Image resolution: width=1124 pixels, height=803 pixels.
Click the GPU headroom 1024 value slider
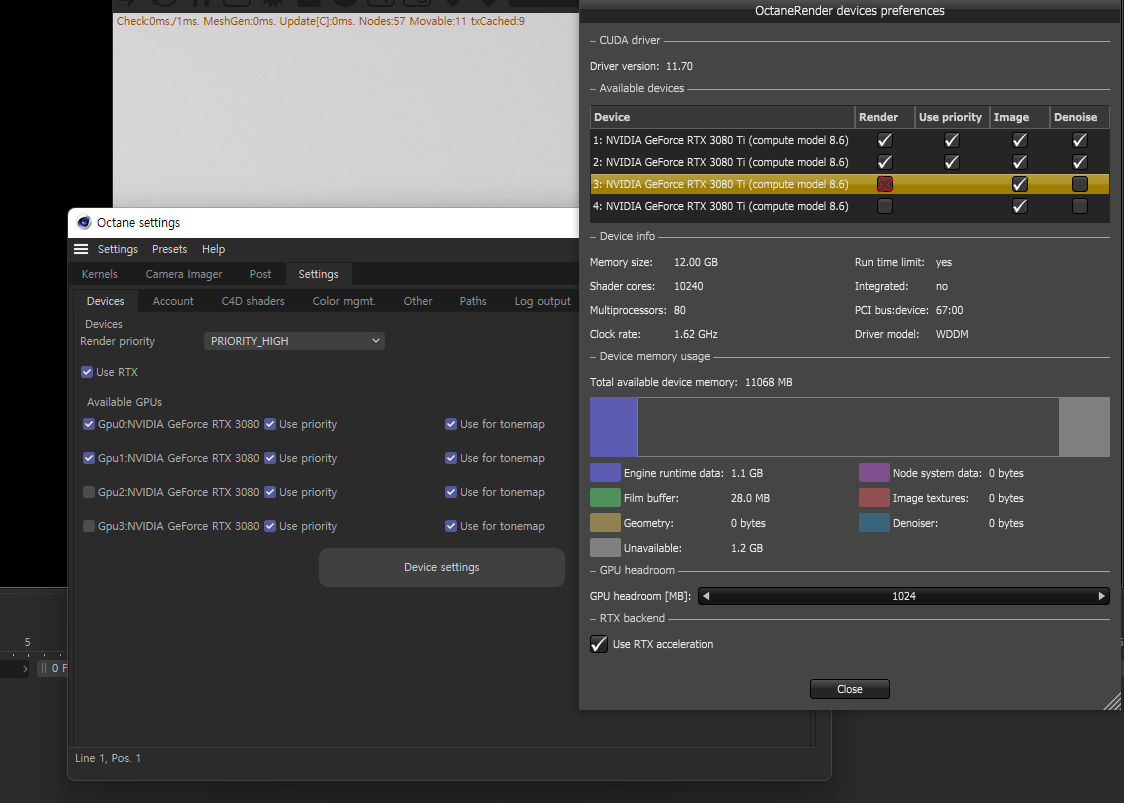click(x=903, y=596)
